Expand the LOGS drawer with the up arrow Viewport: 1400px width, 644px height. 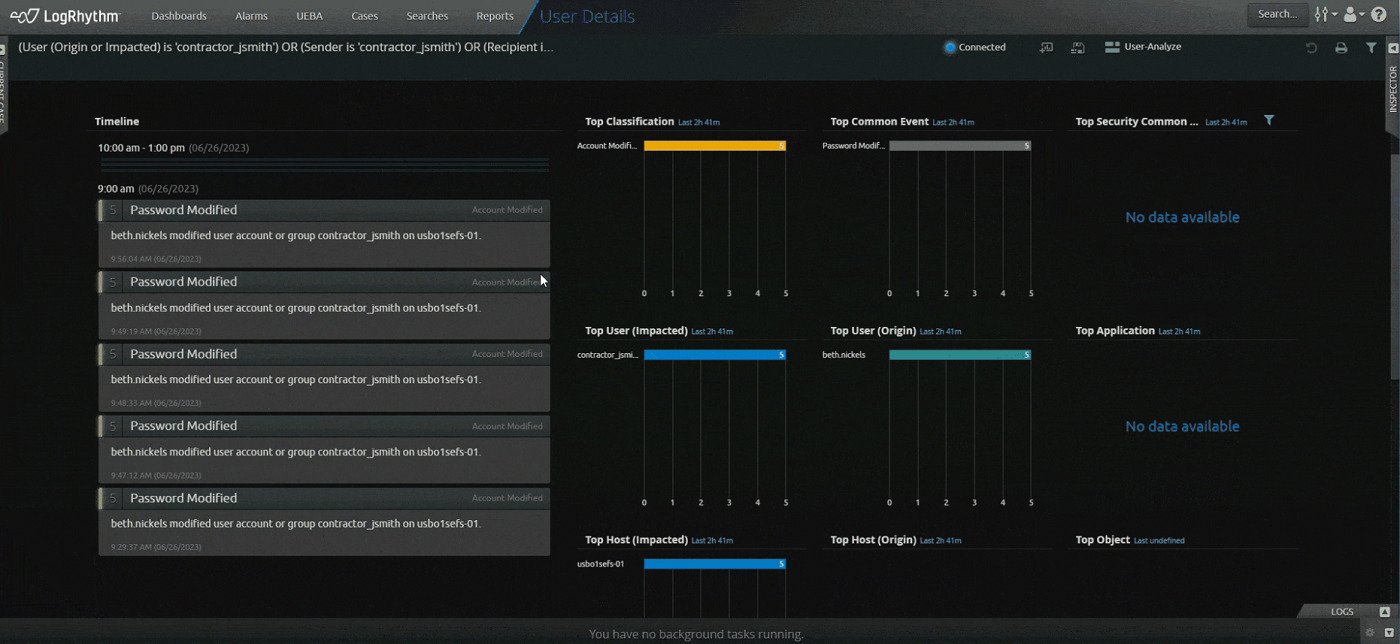point(1385,612)
